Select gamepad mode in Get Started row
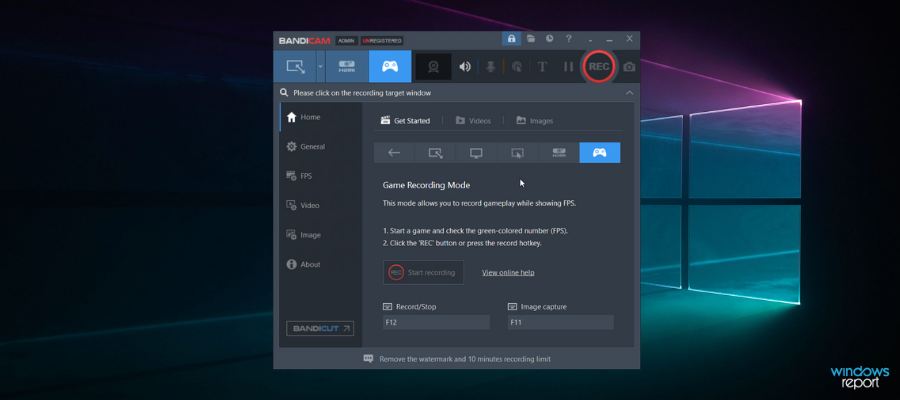The width and height of the screenshot is (900, 400). (x=600, y=153)
